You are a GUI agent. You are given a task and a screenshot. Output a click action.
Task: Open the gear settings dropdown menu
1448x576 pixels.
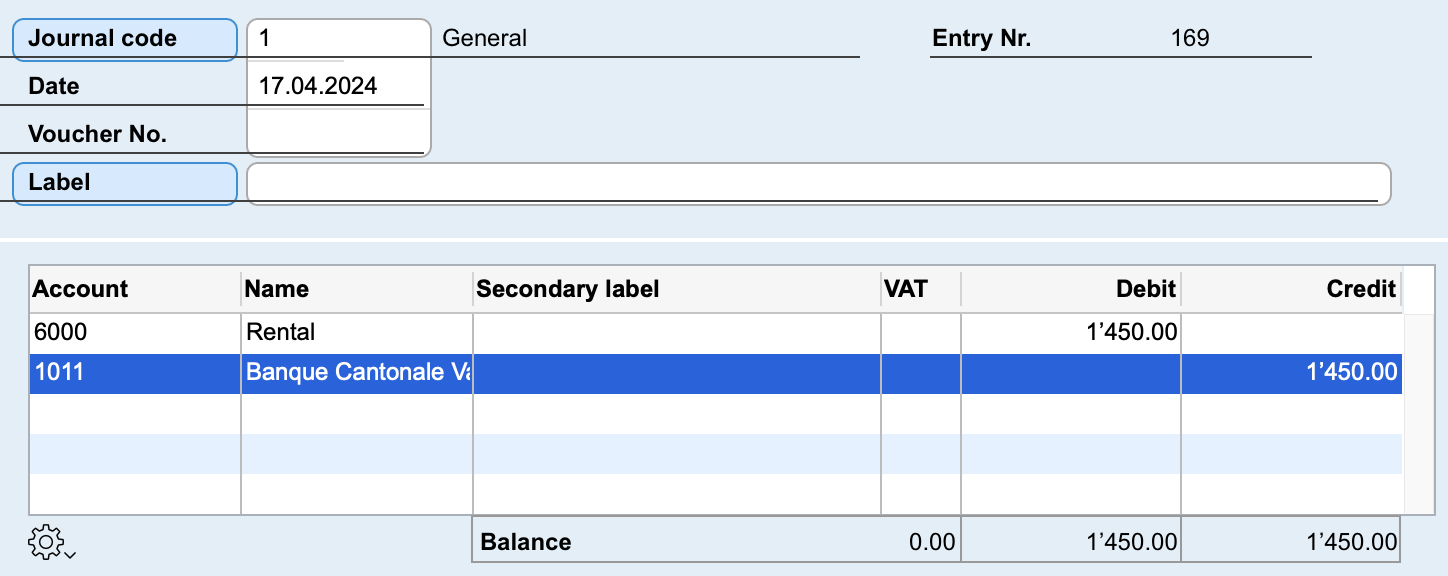pos(50,542)
